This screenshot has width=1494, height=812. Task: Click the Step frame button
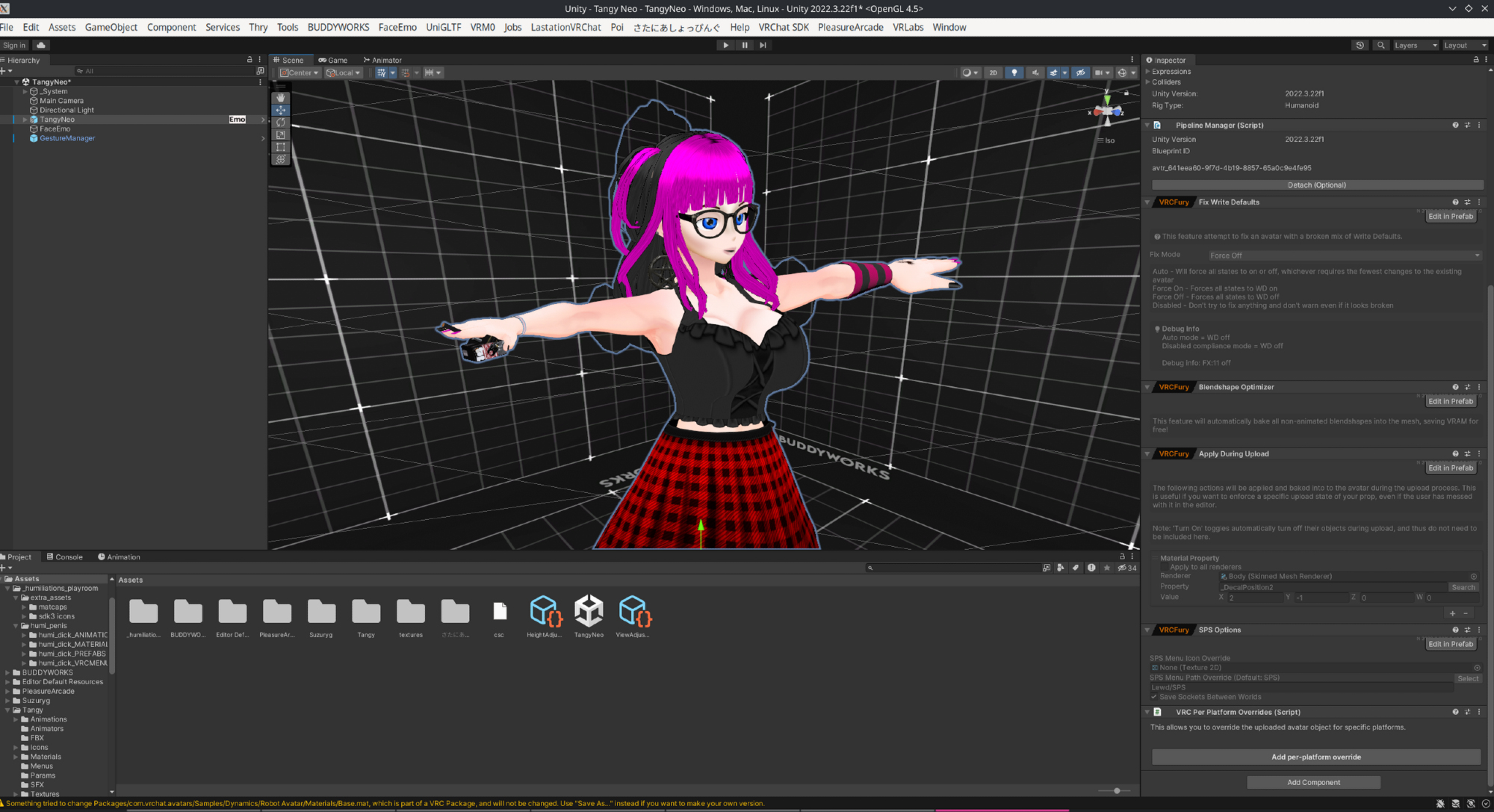[x=763, y=45]
